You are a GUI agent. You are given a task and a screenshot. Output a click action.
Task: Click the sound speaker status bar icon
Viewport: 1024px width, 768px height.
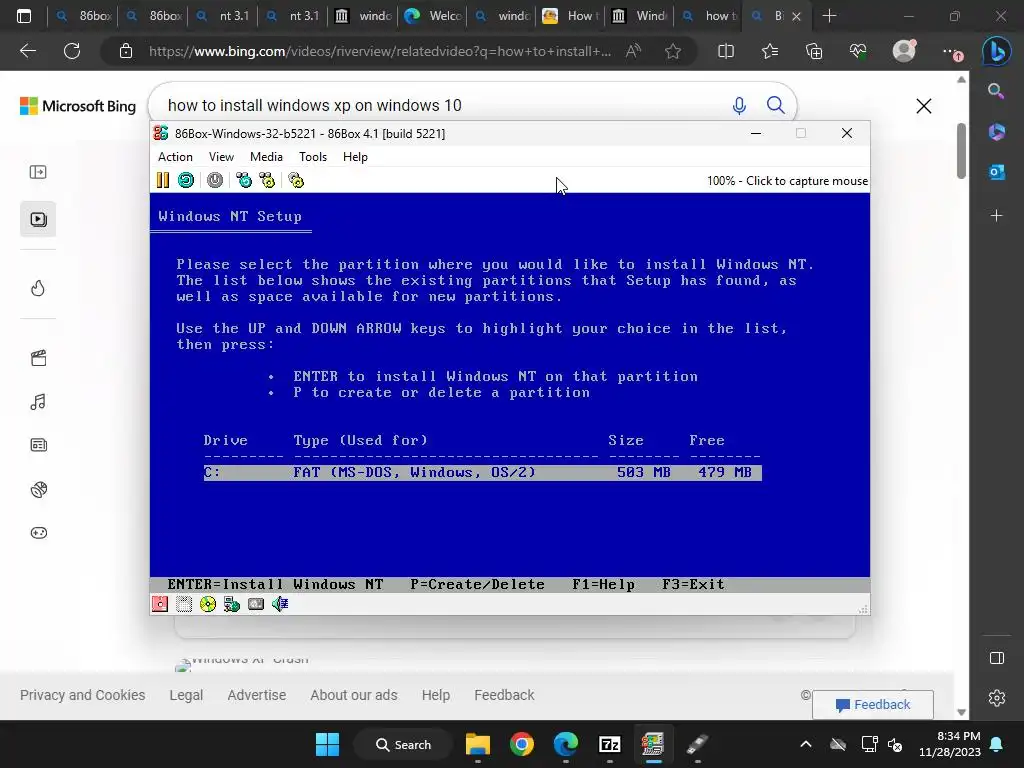[280, 604]
